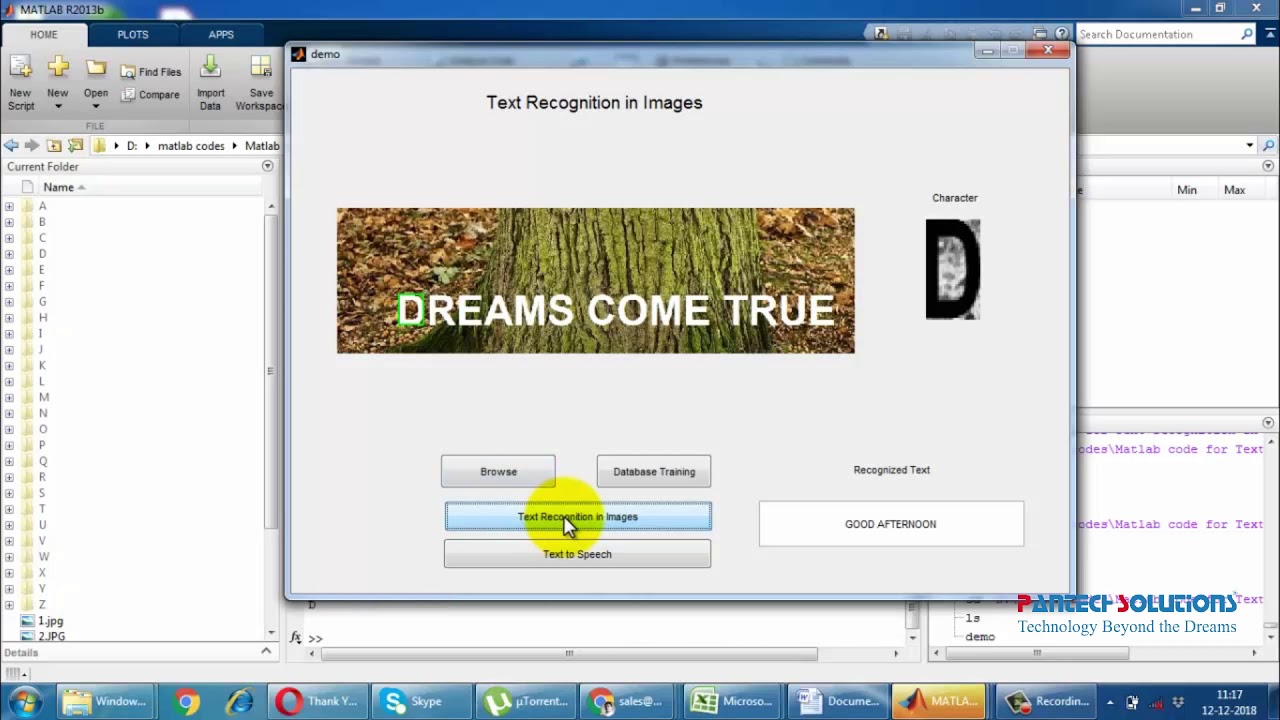The image size is (1280, 720).
Task: Click the Database Training button
Action: [654, 472]
